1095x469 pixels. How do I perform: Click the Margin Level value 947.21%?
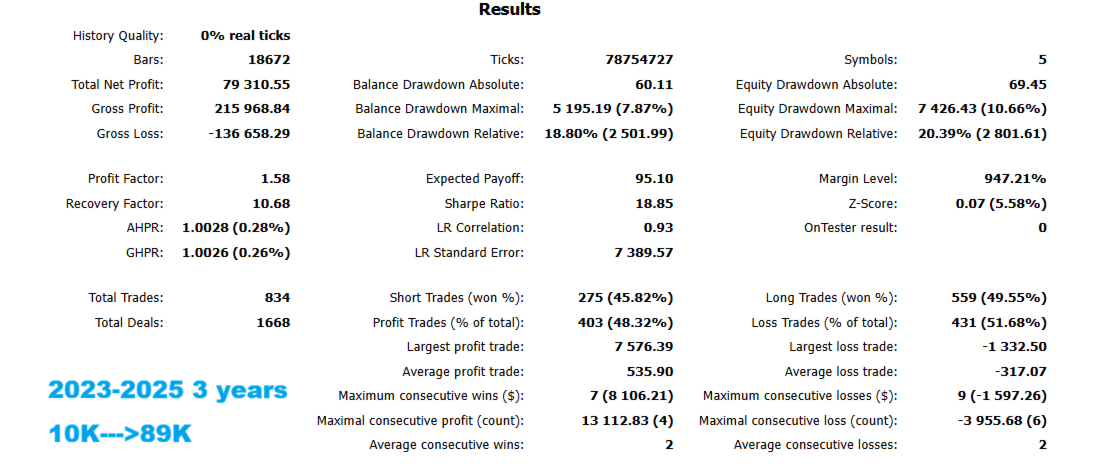point(1015,180)
